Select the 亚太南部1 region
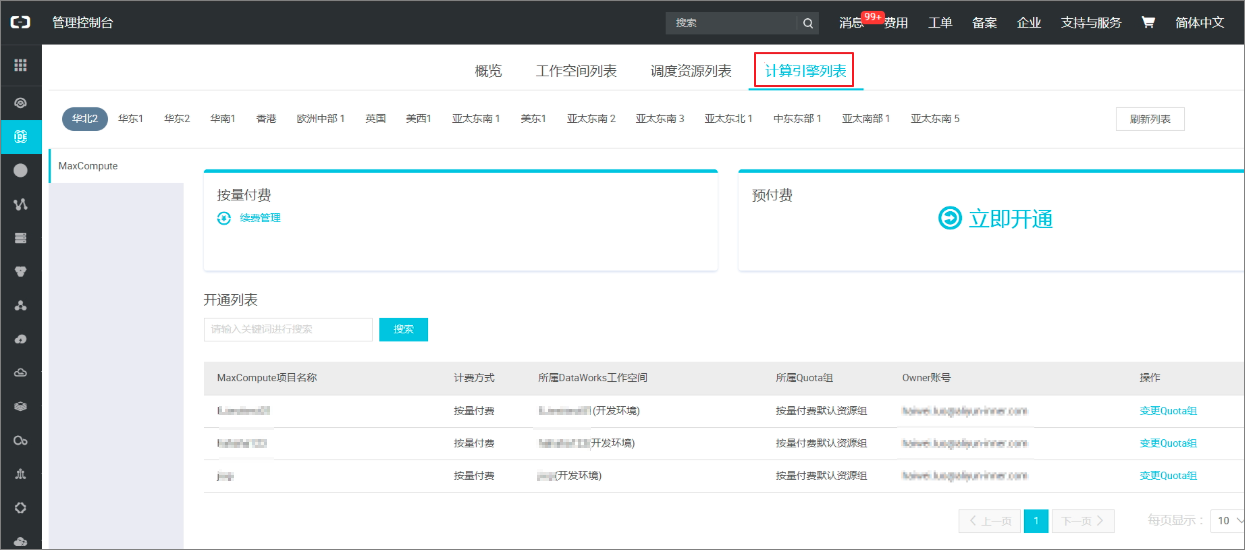This screenshot has width=1245, height=550. coord(866,119)
